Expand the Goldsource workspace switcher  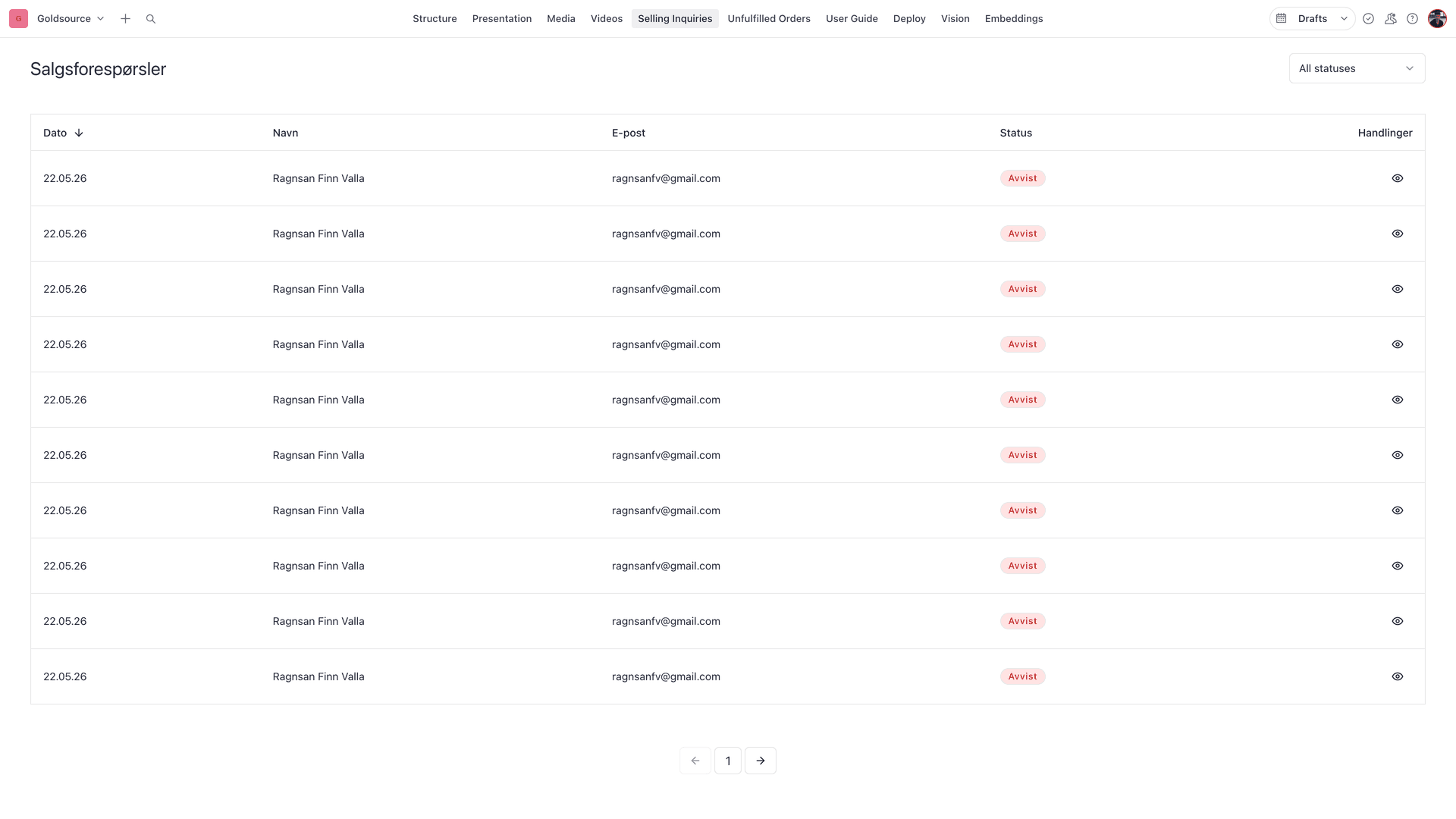click(x=71, y=18)
